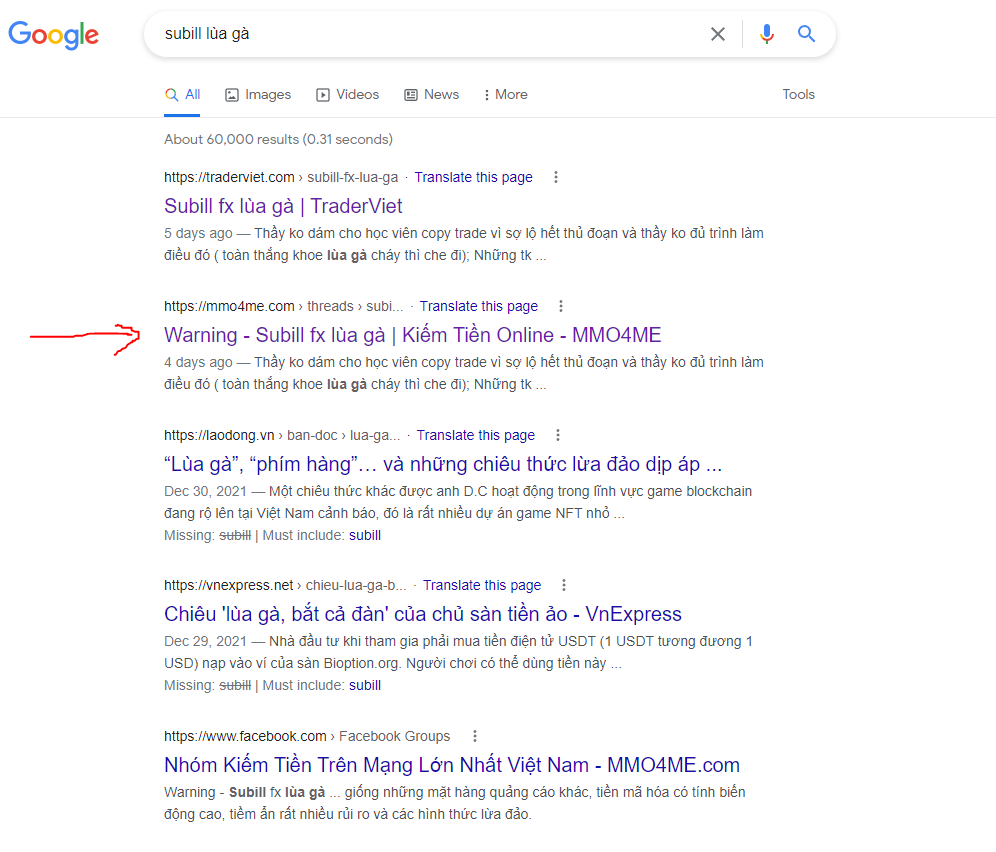This screenshot has width=996, height=852.
Task: Open 'Nhóm Kiếm Tiền Trên Mạng' Facebook result
Action: pyautogui.click(x=452, y=765)
